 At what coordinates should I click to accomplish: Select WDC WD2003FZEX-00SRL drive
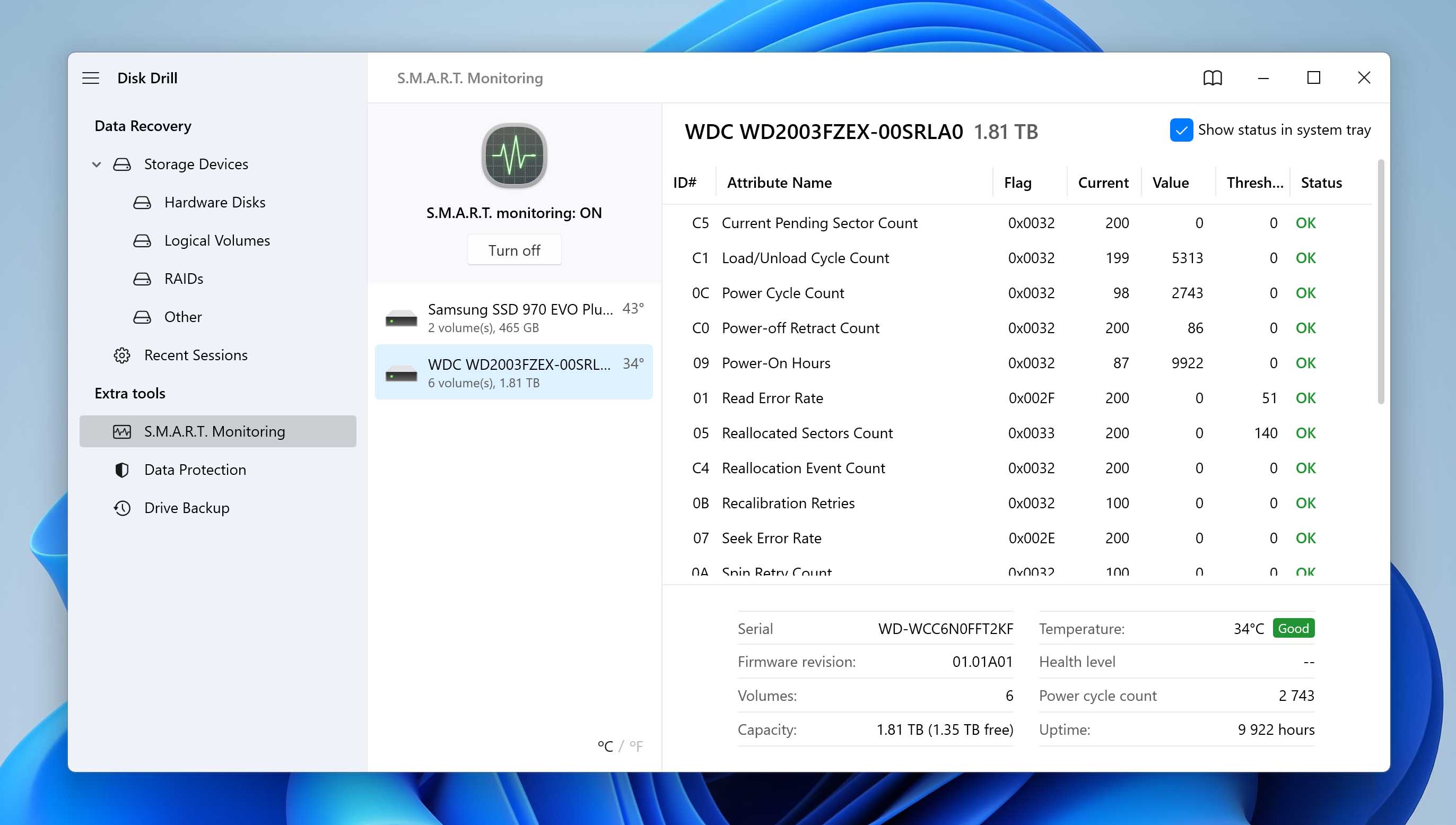(x=514, y=372)
